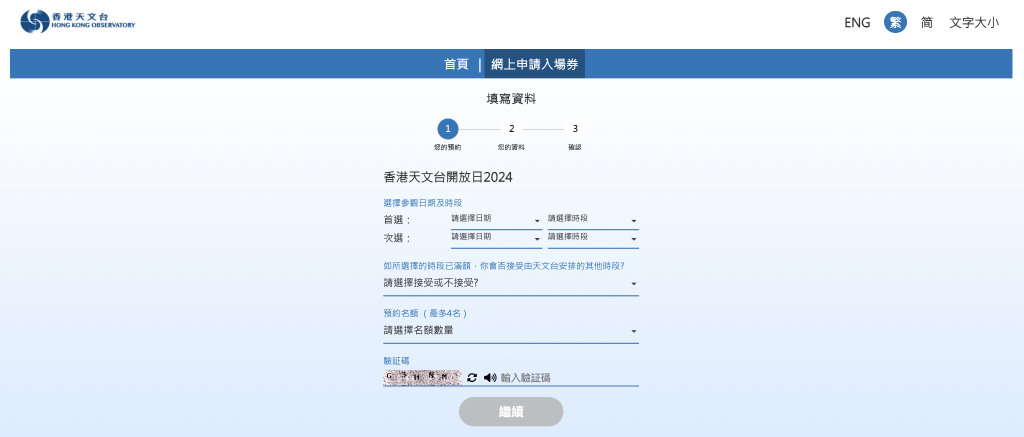The image size is (1024, 437).
Task: Switch language to ENG
Action: point(857,22)
